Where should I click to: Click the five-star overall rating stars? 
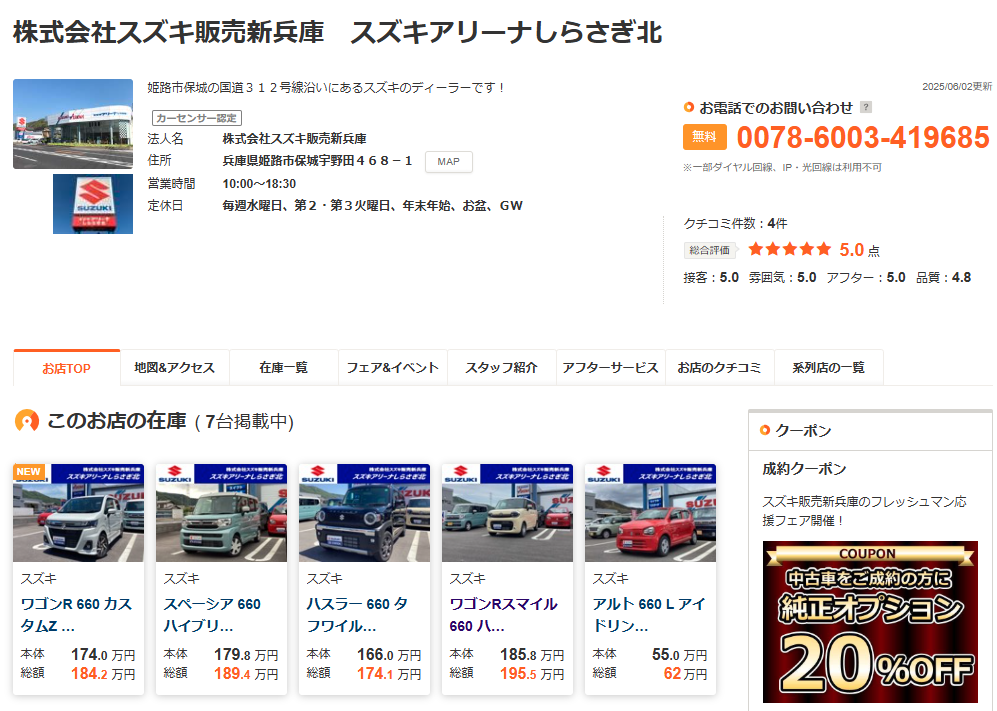789,250
